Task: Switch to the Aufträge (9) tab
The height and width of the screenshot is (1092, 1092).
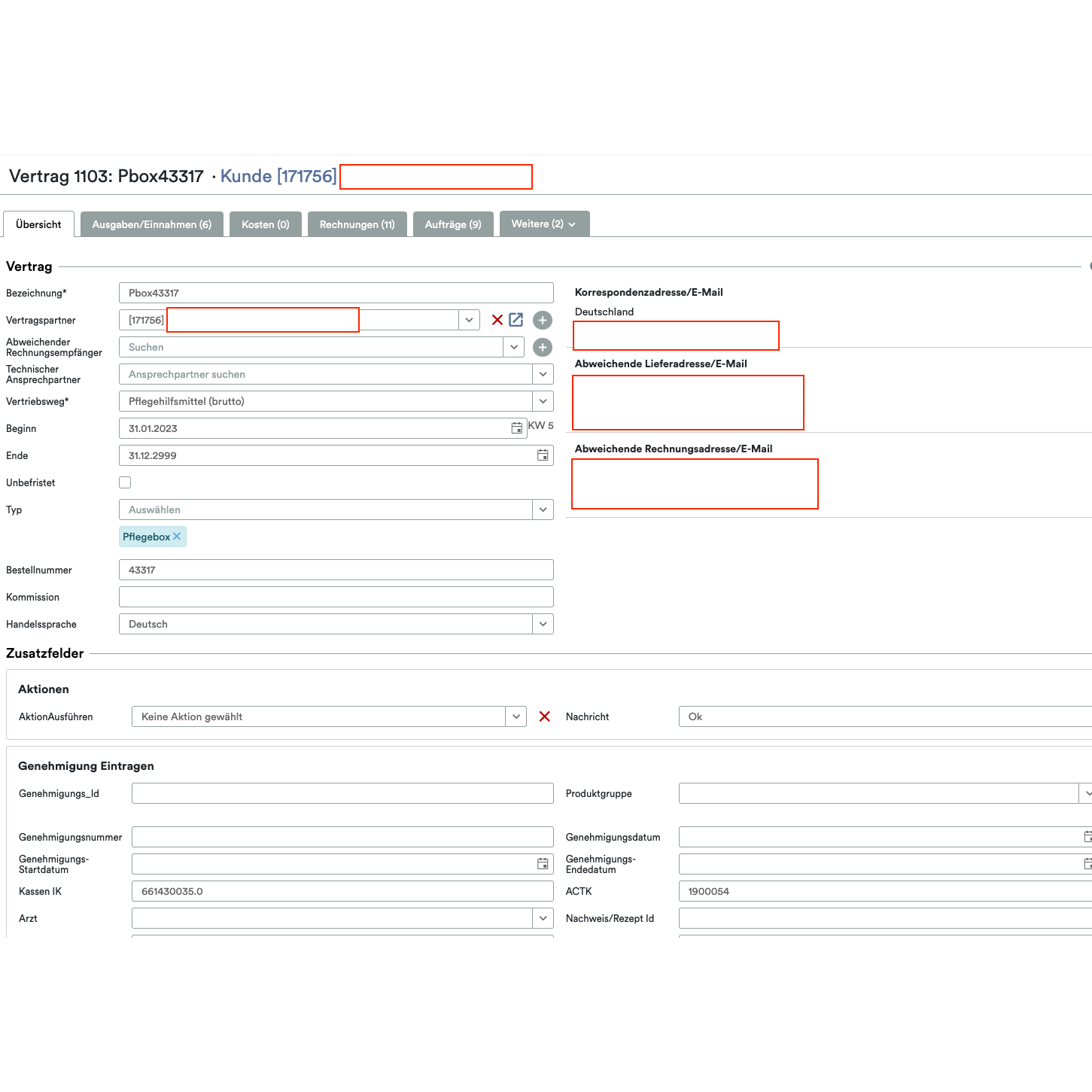Action: tap(453, 224)
